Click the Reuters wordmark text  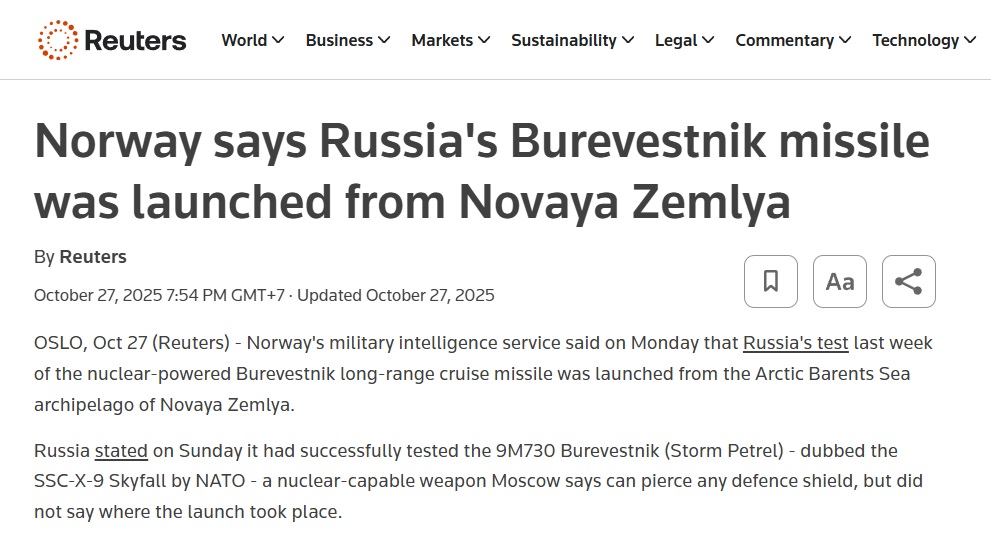[x=135, y=40]
